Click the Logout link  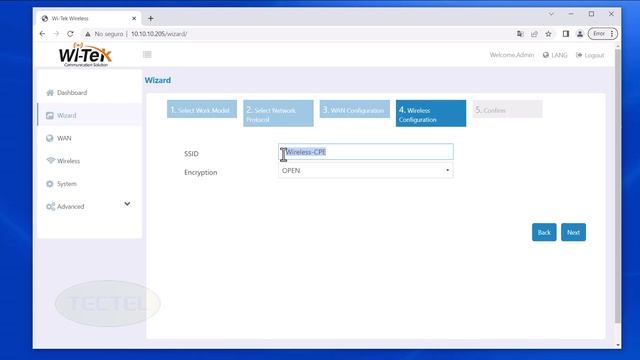point(590,55)
